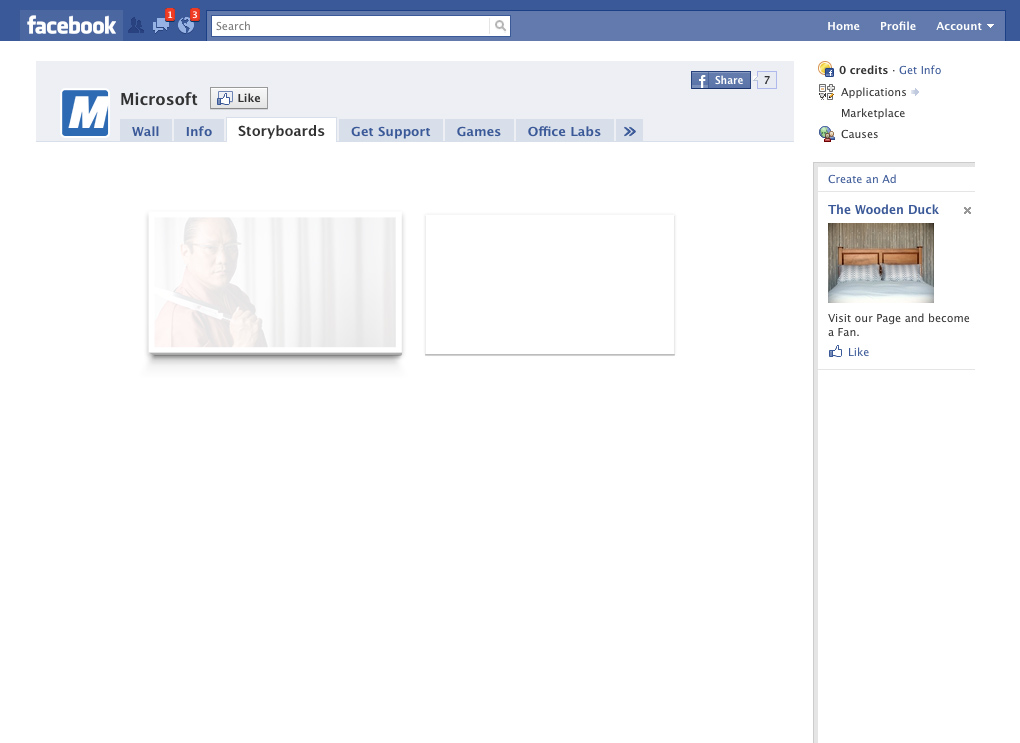Click the Microsoft page logo

coord(85,113)
